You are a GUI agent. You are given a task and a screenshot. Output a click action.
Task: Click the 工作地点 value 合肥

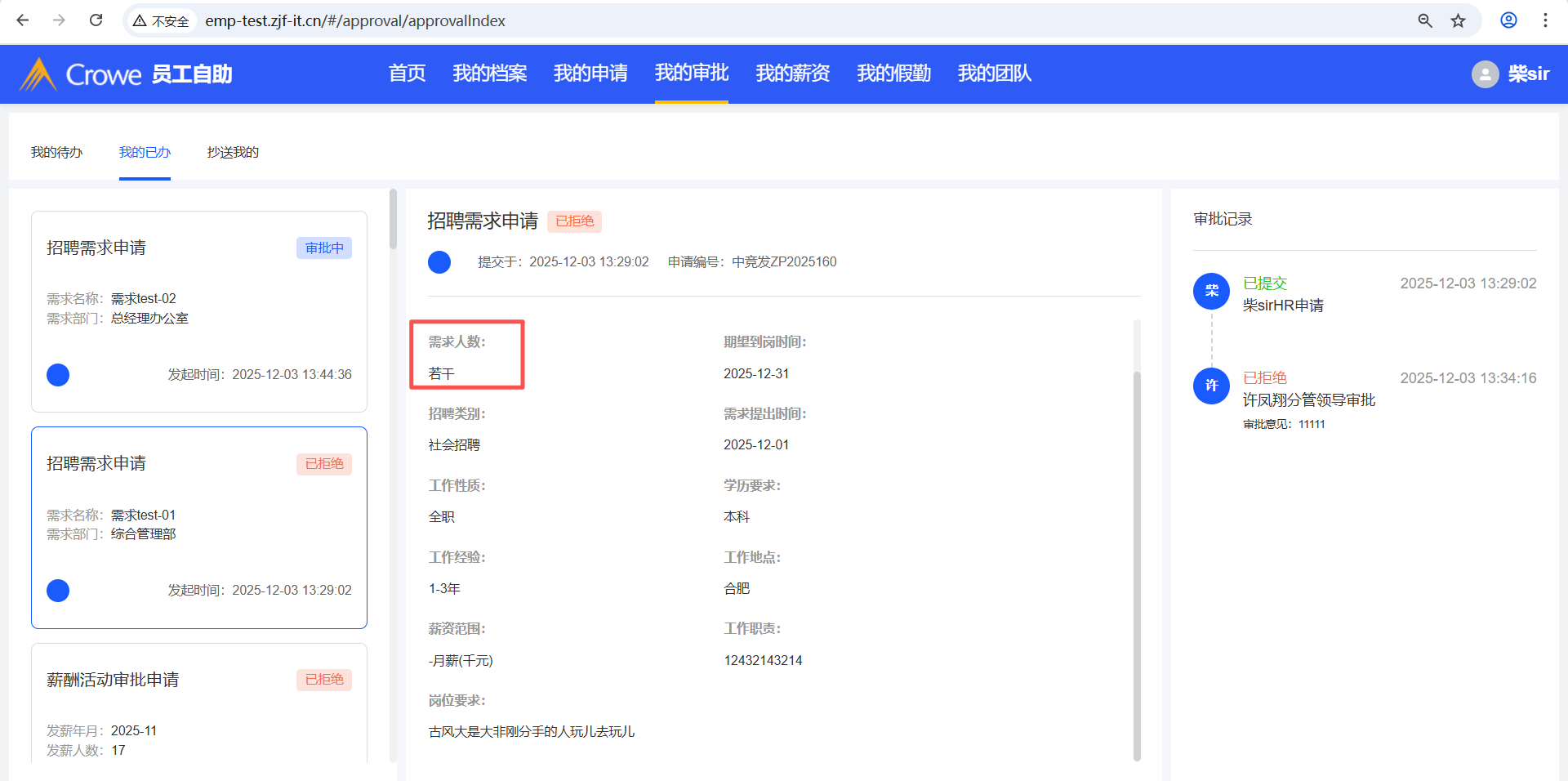click(737, 589)
